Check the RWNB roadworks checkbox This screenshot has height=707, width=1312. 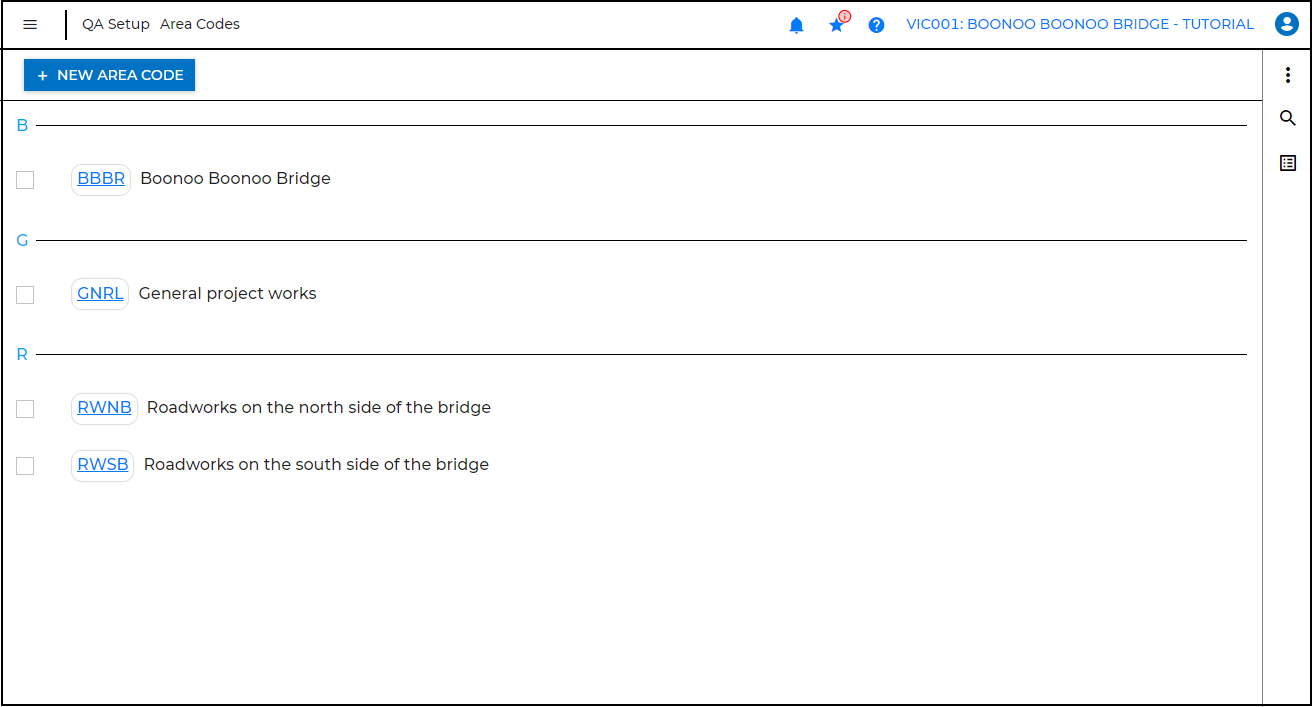[x=25, y=409]
